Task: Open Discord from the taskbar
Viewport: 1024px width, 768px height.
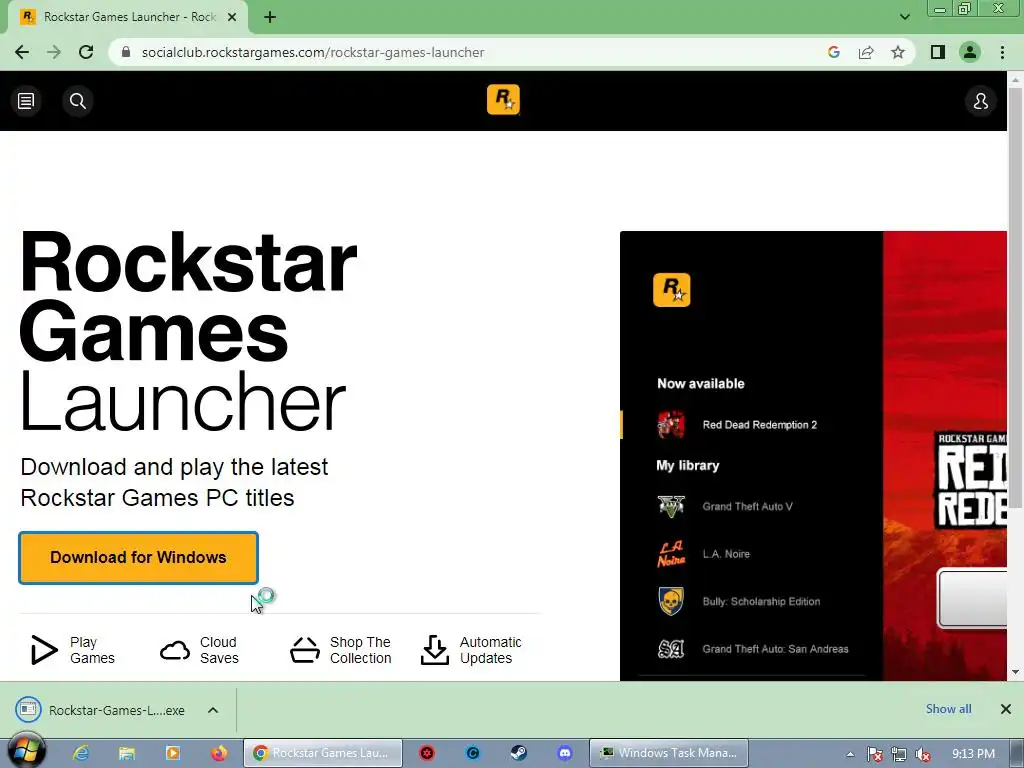Action: click(x=565, y=753)
